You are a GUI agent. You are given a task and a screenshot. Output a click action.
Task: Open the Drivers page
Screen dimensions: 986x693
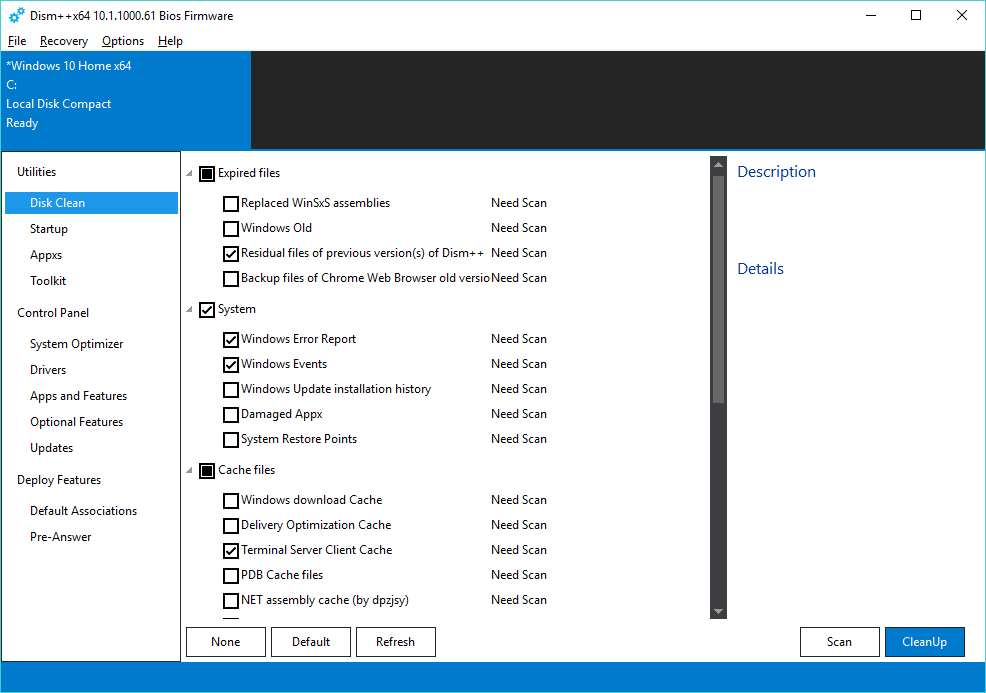pos(48,370)
